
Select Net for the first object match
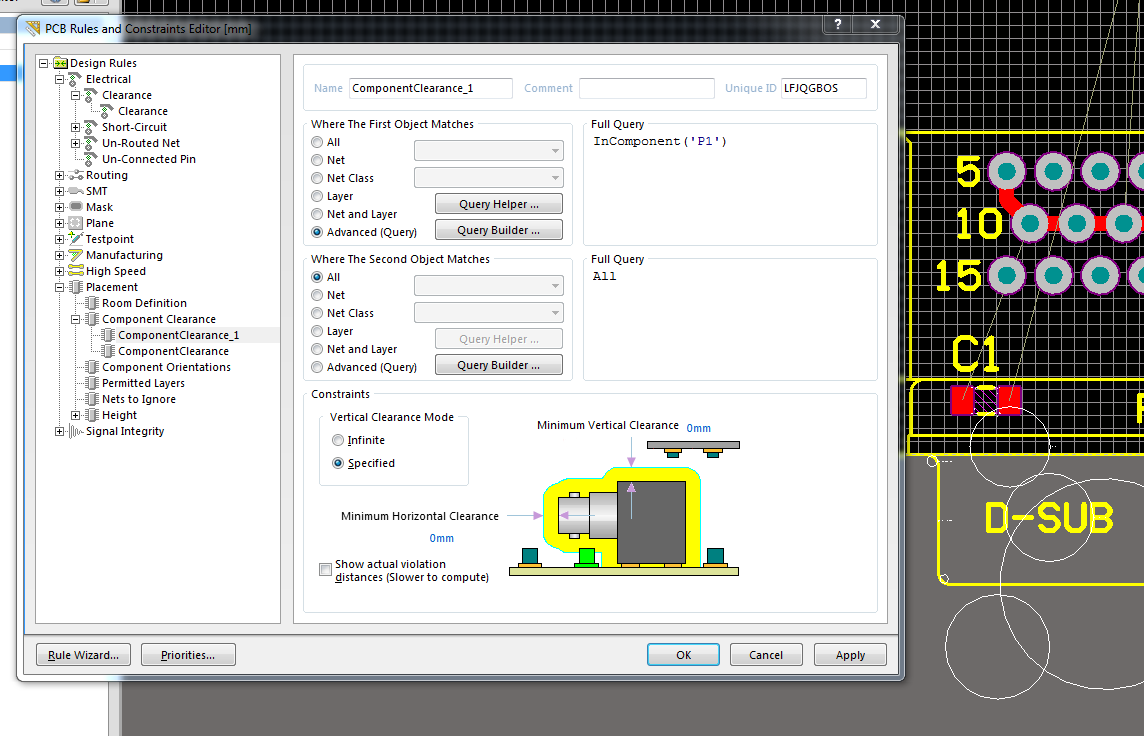pyautogui.click(x=317, y=160)
